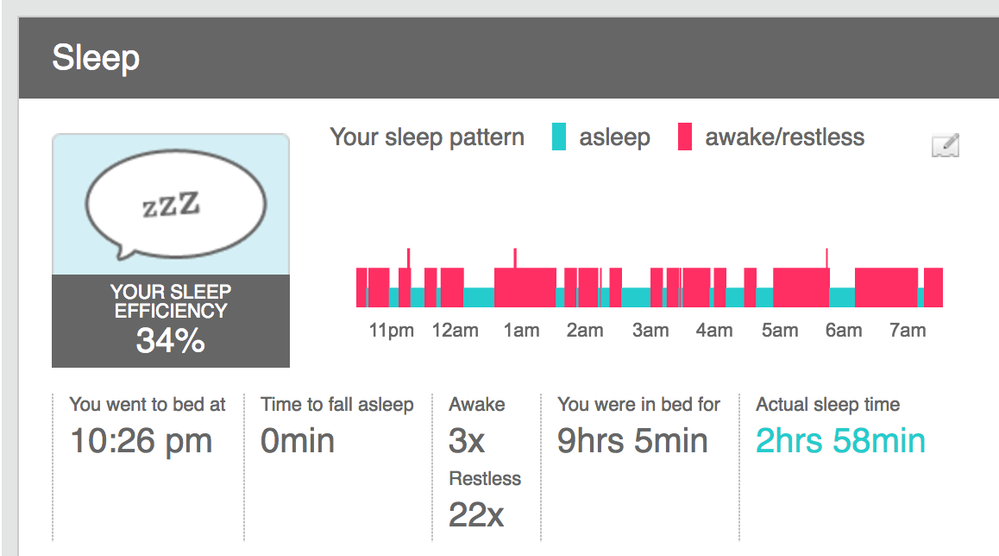Image resolution: width=999 pixels, height=556 pixels.
Task: Click the edit sleep log pencil icon
Action: point(945,146)
